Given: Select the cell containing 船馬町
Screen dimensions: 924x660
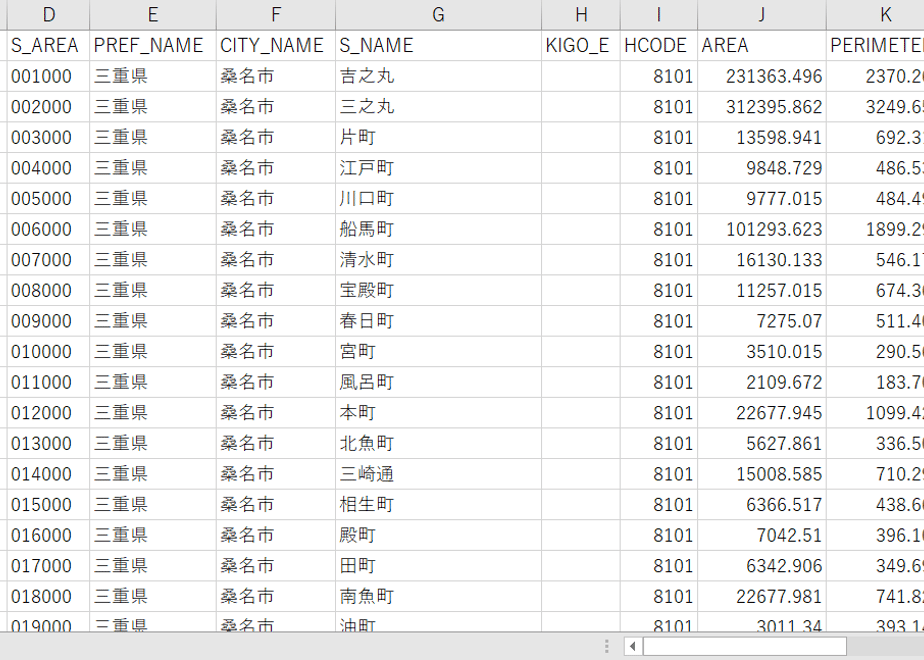Looking at the screenshot, I should click(438, 229).
